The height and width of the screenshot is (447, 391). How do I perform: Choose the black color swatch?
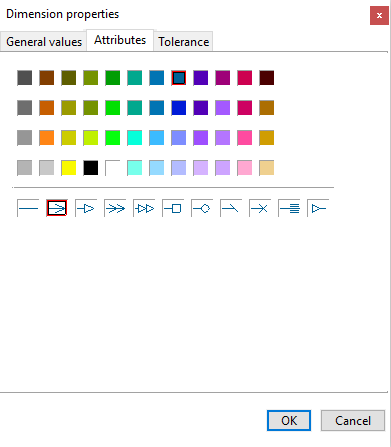pos(91,168)
